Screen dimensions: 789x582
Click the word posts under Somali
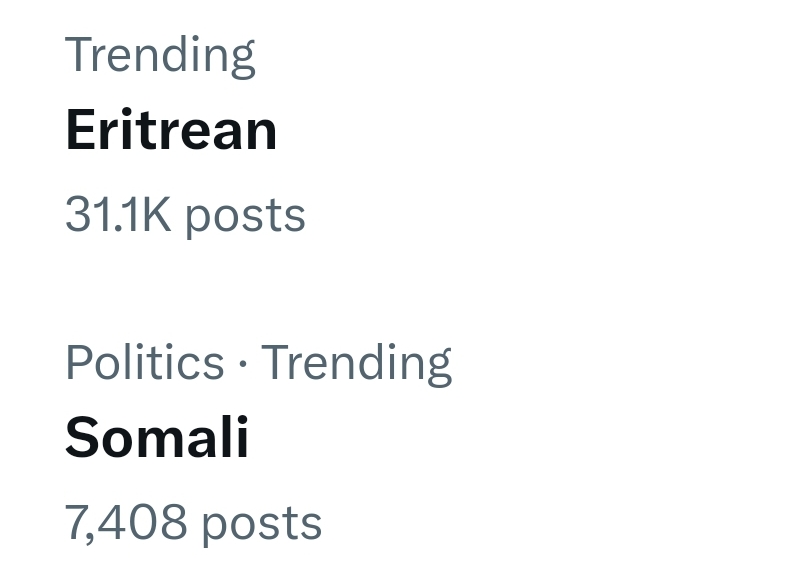261,524
